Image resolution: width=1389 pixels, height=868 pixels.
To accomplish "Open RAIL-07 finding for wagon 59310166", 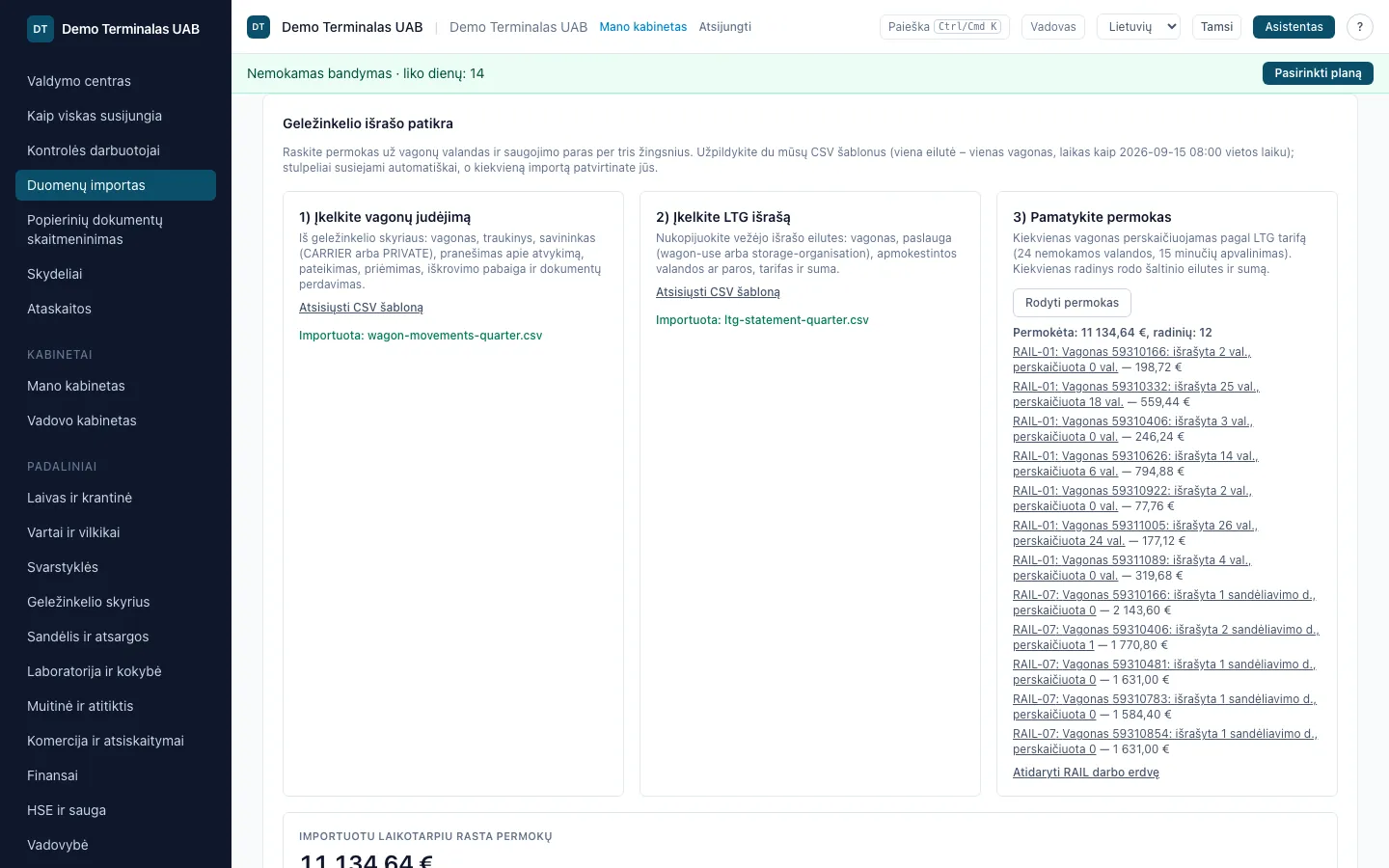I will pos(1164,603).
